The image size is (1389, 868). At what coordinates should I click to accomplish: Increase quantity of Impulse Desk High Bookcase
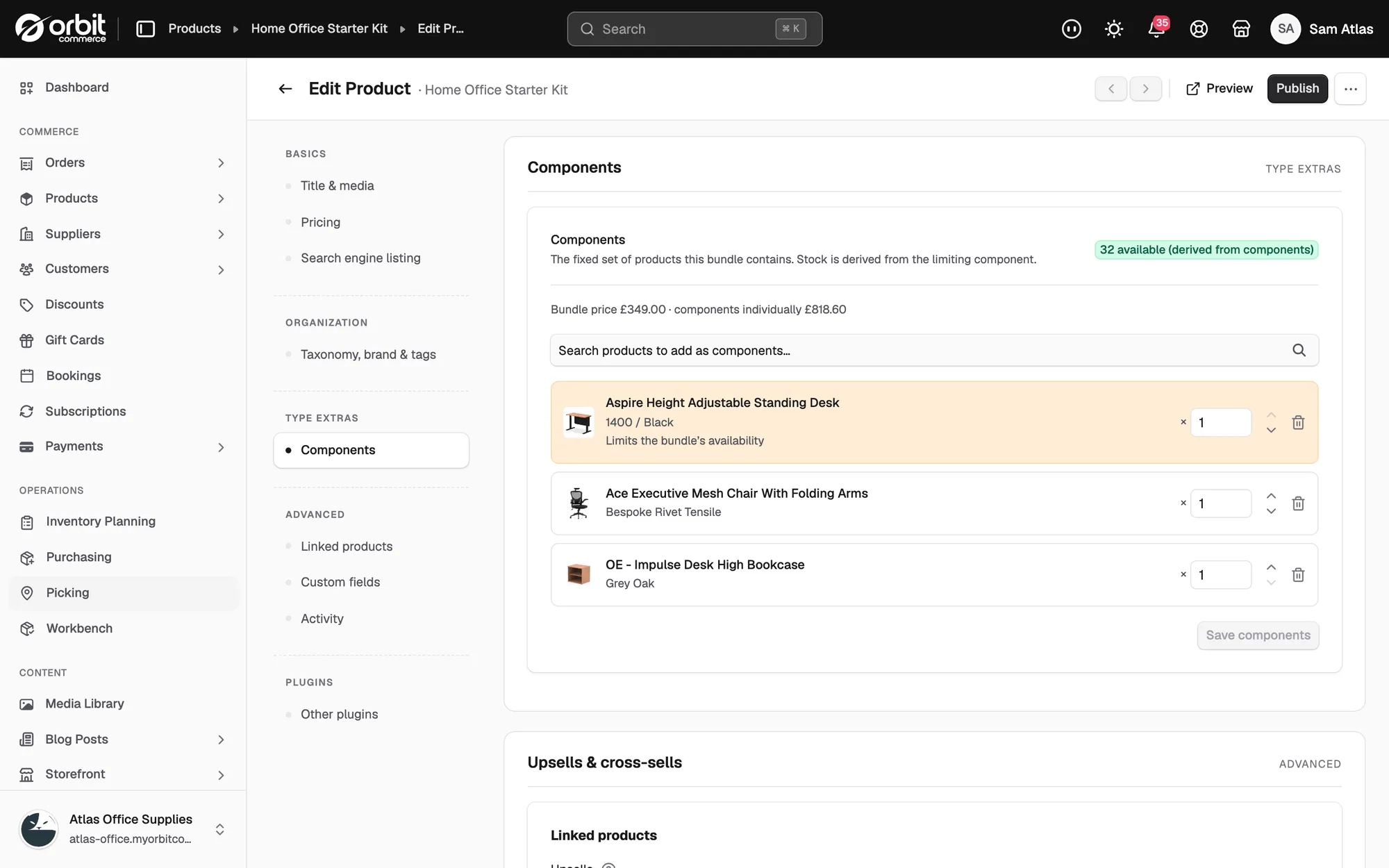[x=1271, y=567]
